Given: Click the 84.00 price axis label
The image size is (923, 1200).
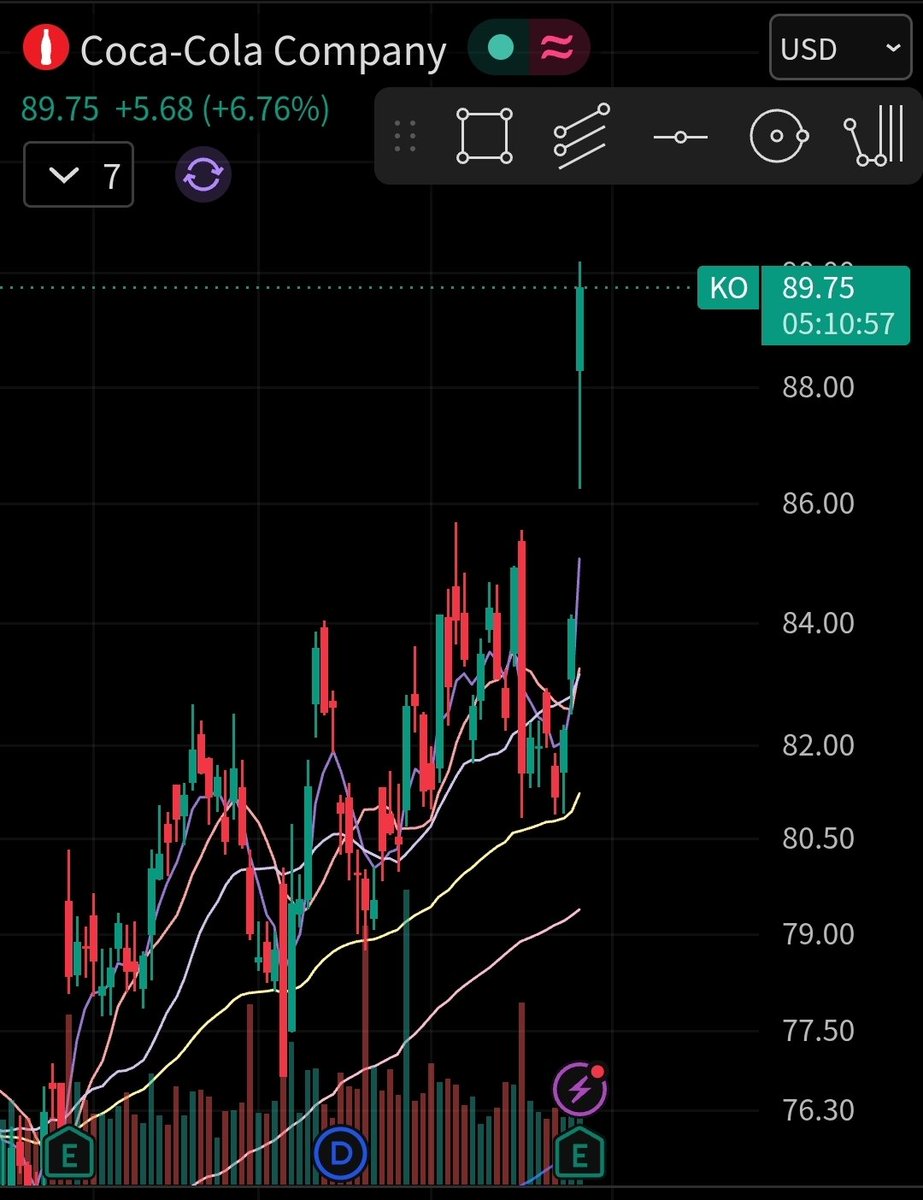Looking at the screenshot, I should coord(819,623).
